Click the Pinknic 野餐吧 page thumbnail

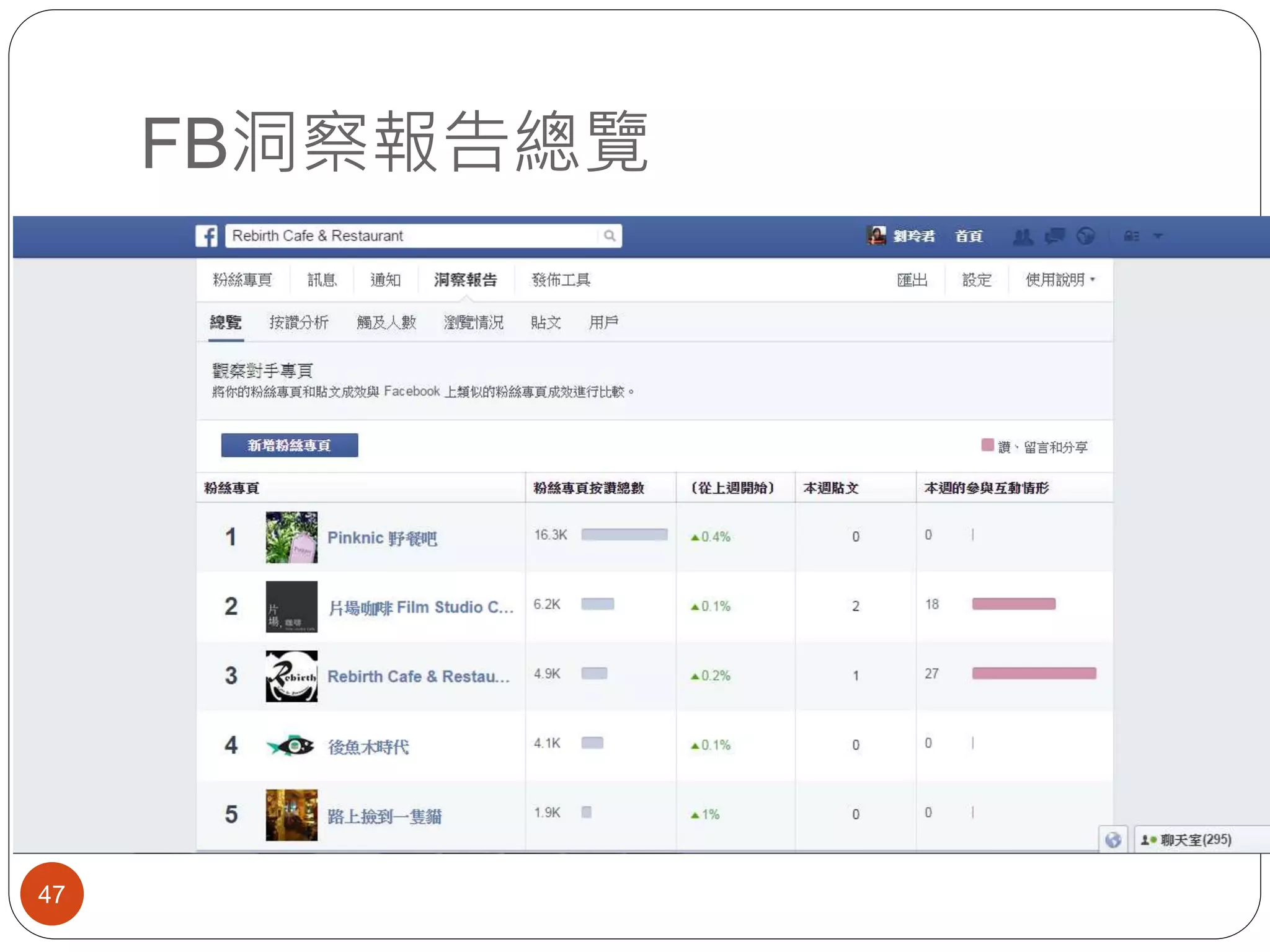[x=291, y=537]
